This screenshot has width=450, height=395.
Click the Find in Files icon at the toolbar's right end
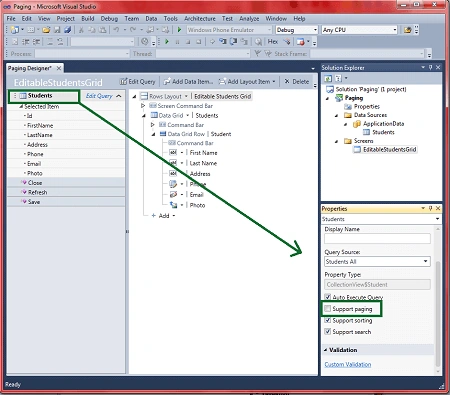pyautogui.click(x=407, y=30)
